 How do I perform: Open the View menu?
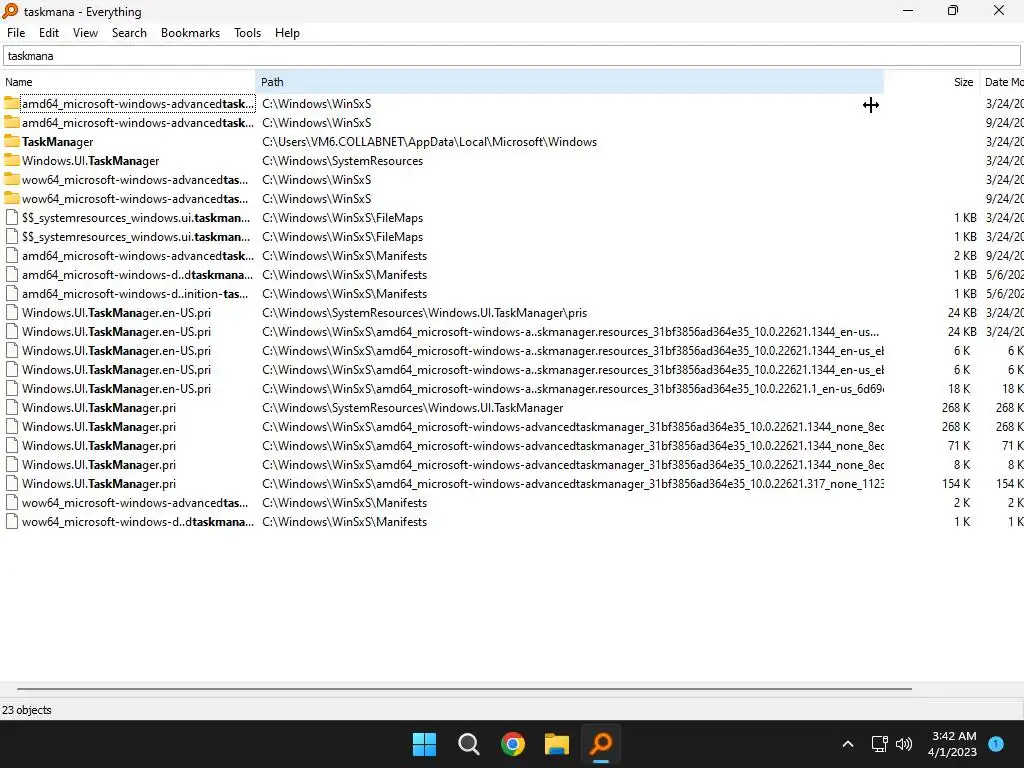[x=86, y=33]
